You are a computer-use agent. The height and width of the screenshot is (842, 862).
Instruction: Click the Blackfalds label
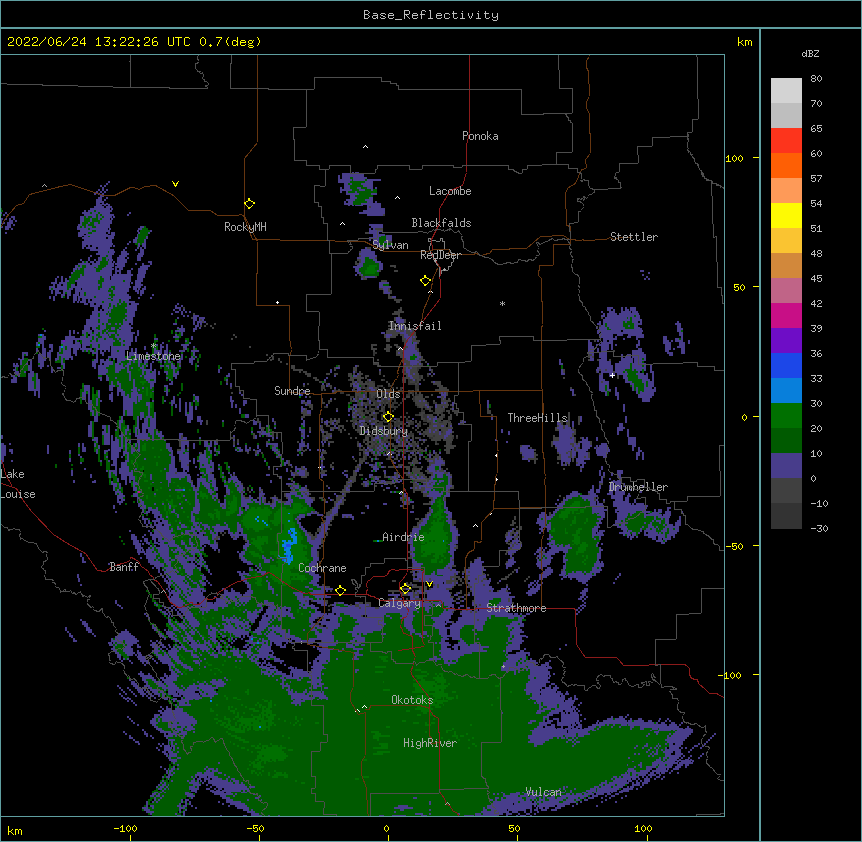441,223
